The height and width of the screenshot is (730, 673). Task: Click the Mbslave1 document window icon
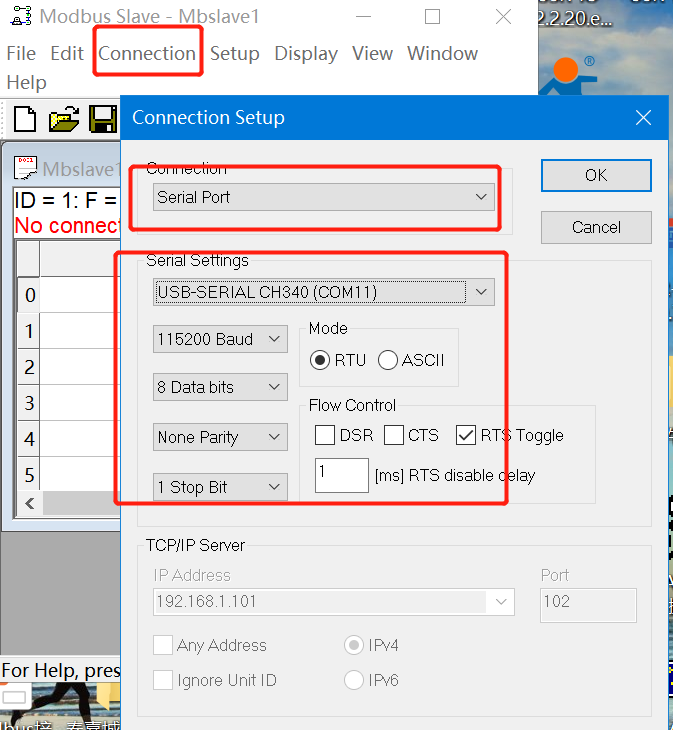click(26, 168)
